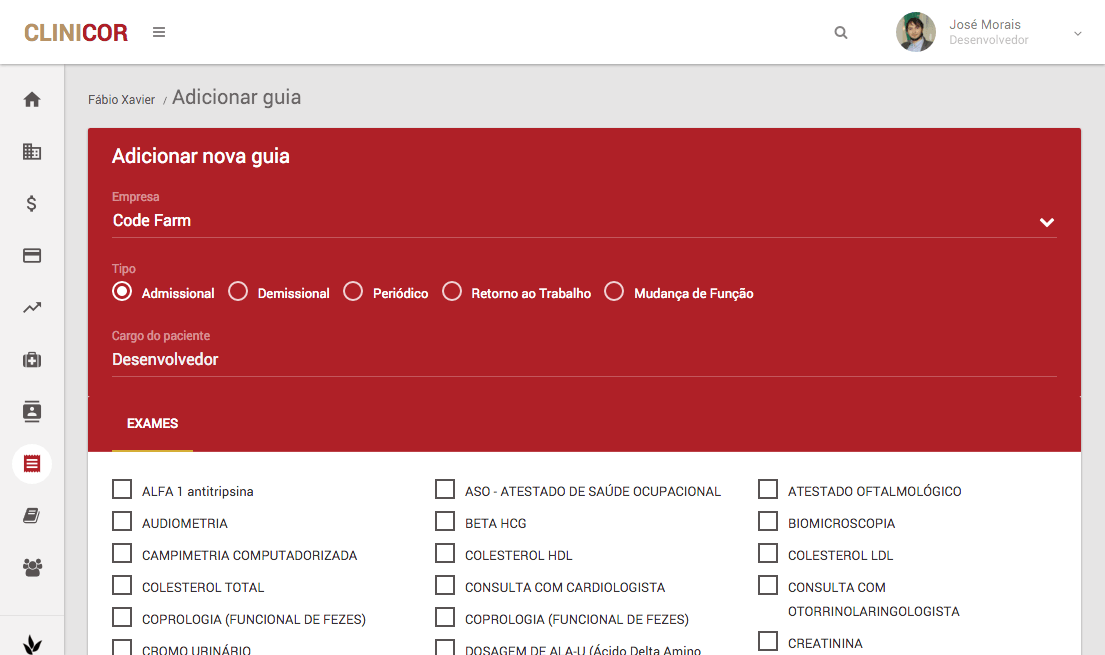Open the Empresa dropdown showing Code Farm
The width and height of the screenshot is (1105, 655).
point(584,221)
